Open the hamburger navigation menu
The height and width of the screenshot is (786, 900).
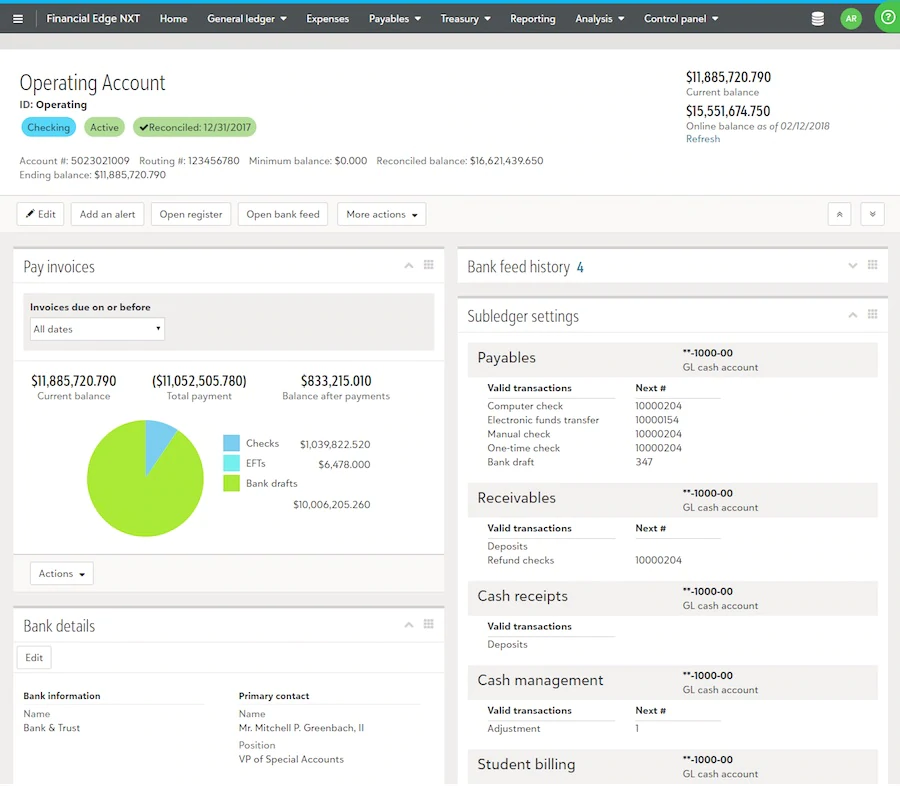tap(18, 19)
